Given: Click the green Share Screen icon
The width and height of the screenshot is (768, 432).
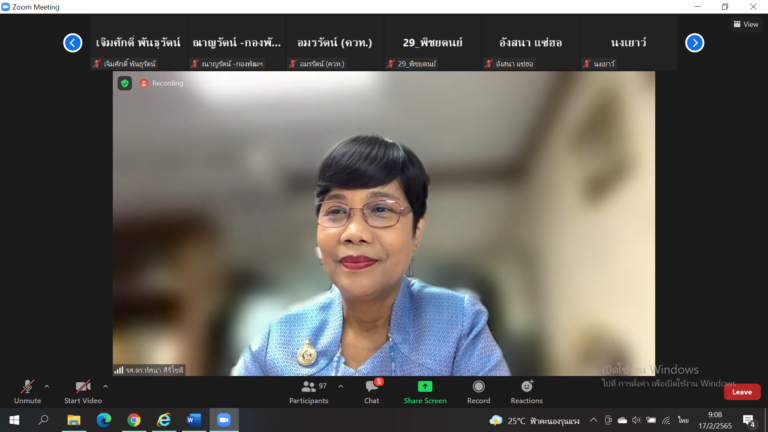Looking at the screenshot, I should [x=425, y=387].
